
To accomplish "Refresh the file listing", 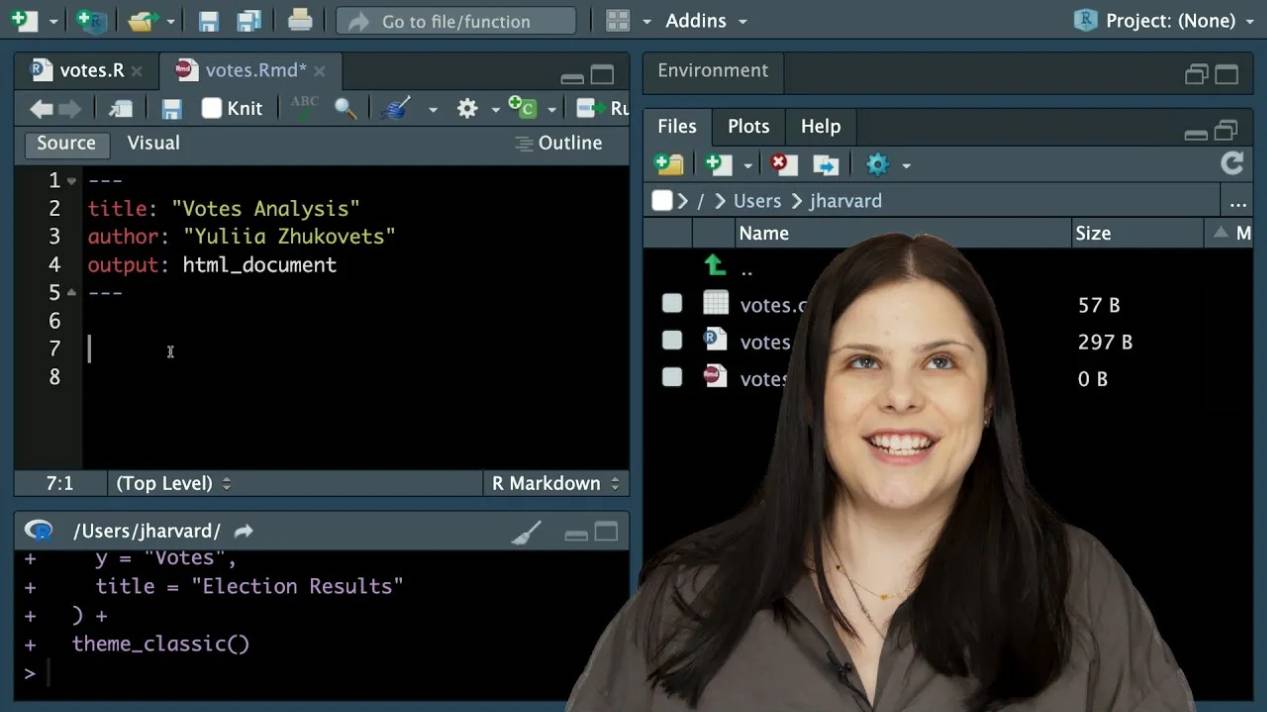I will (x=1232, y=164).
